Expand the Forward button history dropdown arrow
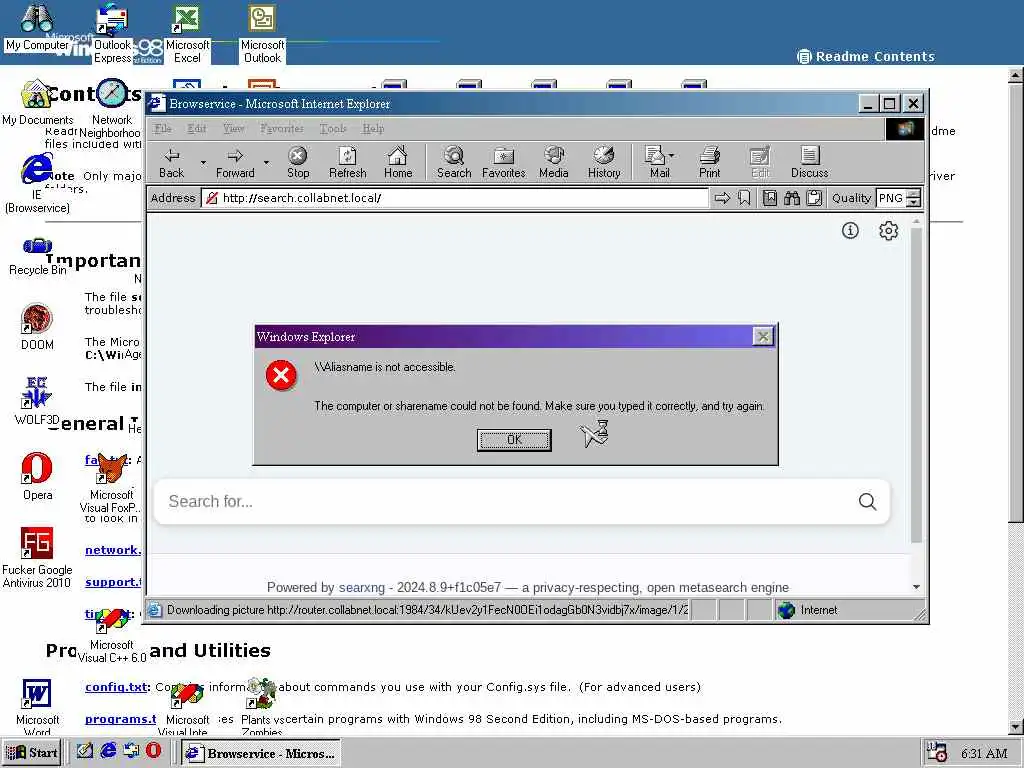 tap(266, 162)
